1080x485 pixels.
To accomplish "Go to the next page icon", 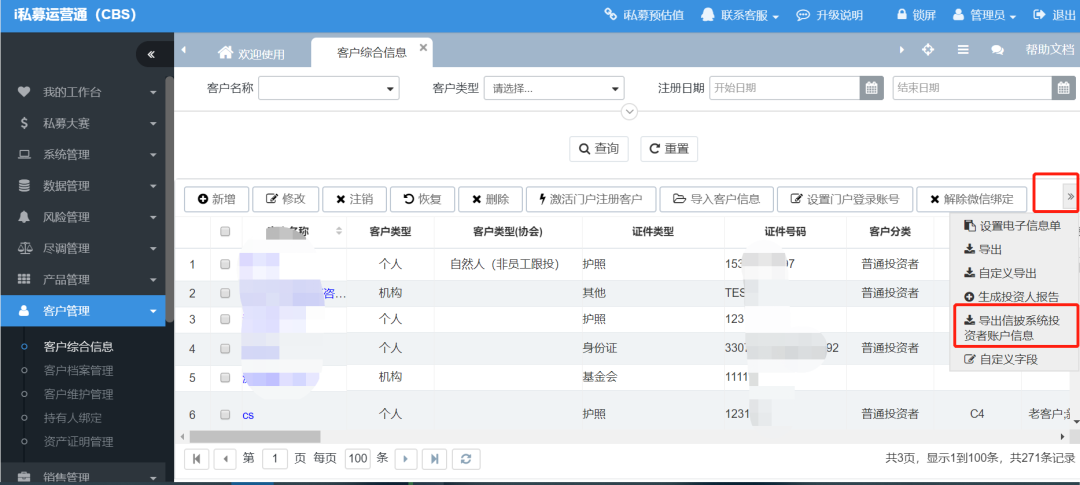I will pyautogui.click(x=406, y=459).
